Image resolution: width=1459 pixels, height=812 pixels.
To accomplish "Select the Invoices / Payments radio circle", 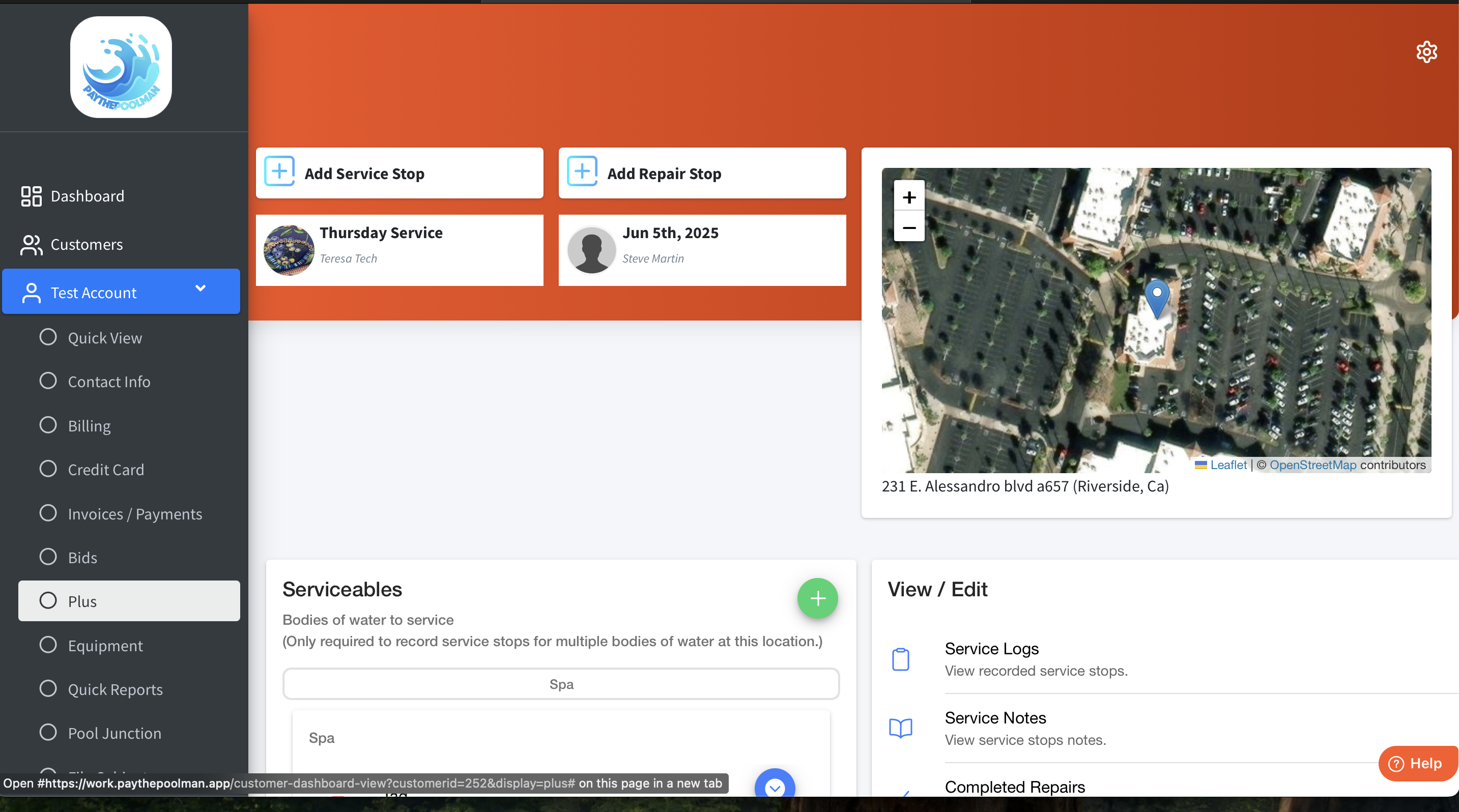I will click(48, 513).
